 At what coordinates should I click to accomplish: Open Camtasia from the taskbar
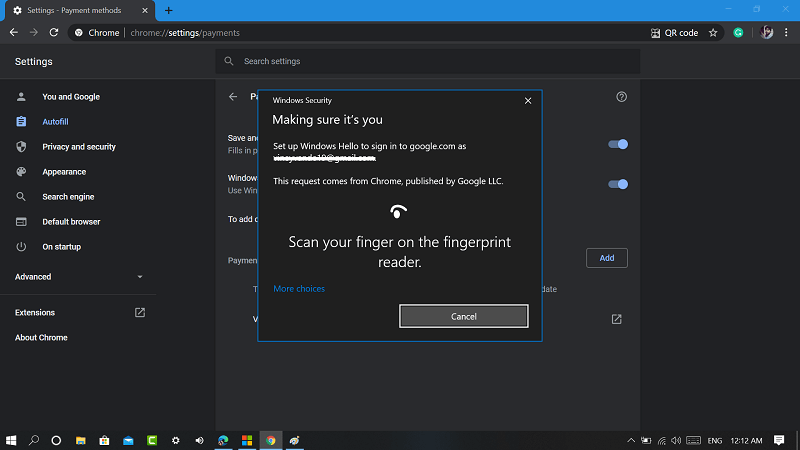point(152,440)
